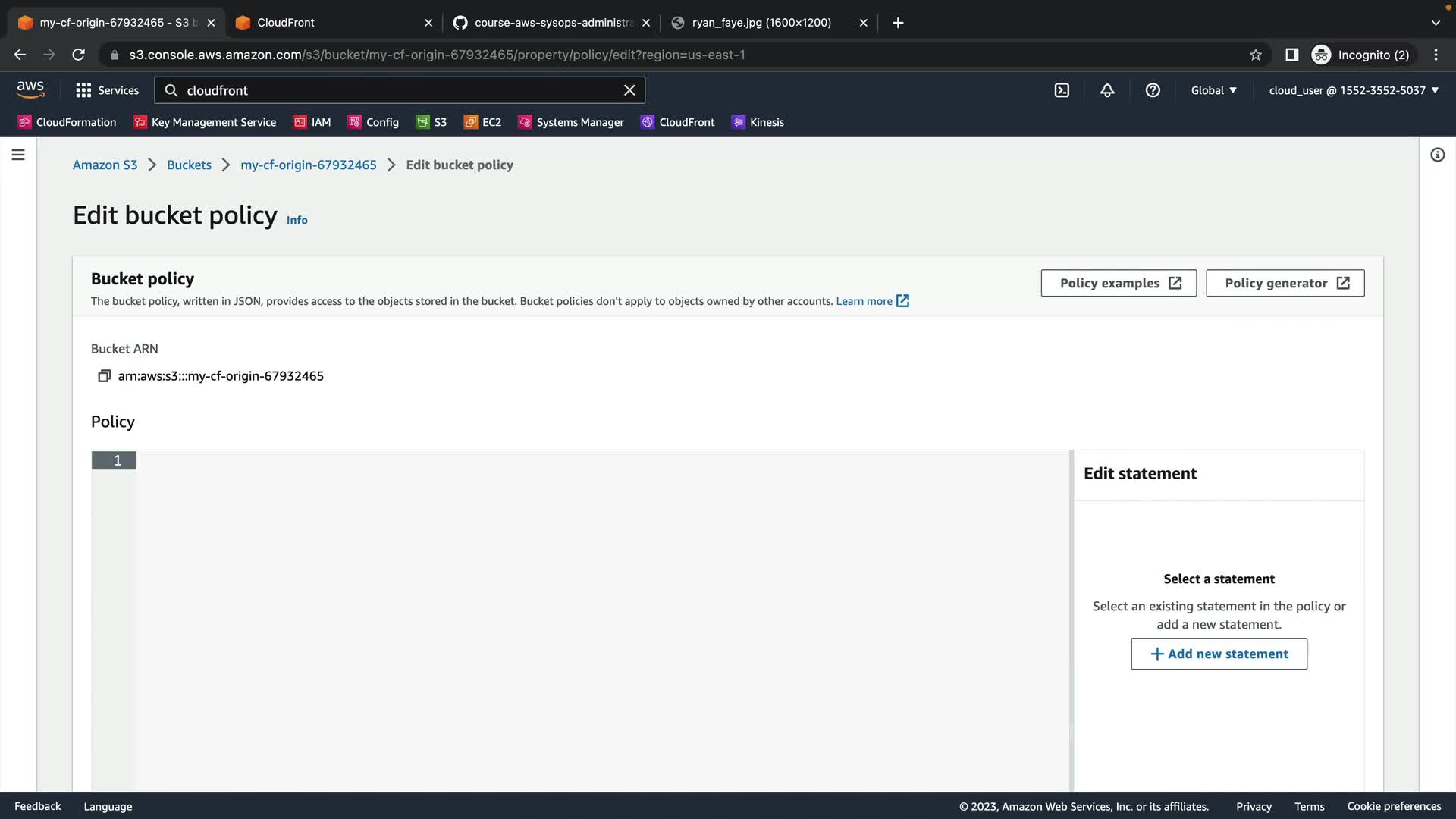This screenshot has width=1456, height=819.
Task: Open Chrome's tab search dropdown arrow
Action: coord(1436,23)
